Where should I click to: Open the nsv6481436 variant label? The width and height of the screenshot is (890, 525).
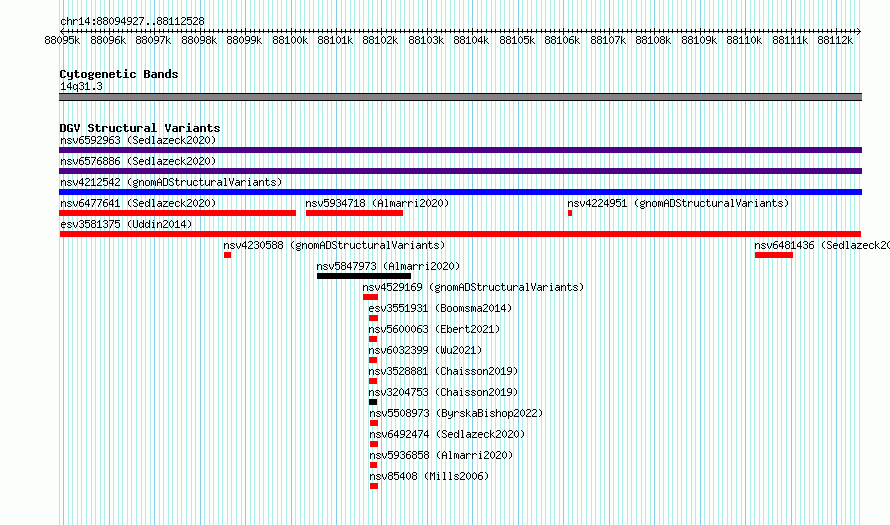tap(822, 245)
